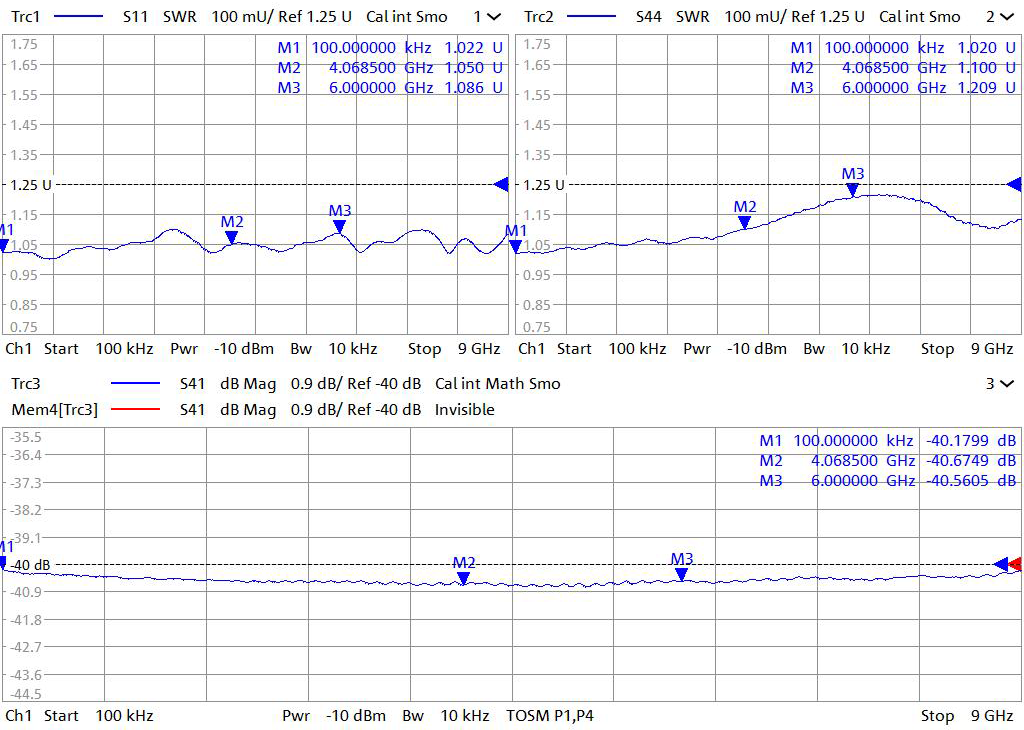Screen dimensions: 1024x730
Task: Select the Trc2 trace label
Action: (539, 17)
